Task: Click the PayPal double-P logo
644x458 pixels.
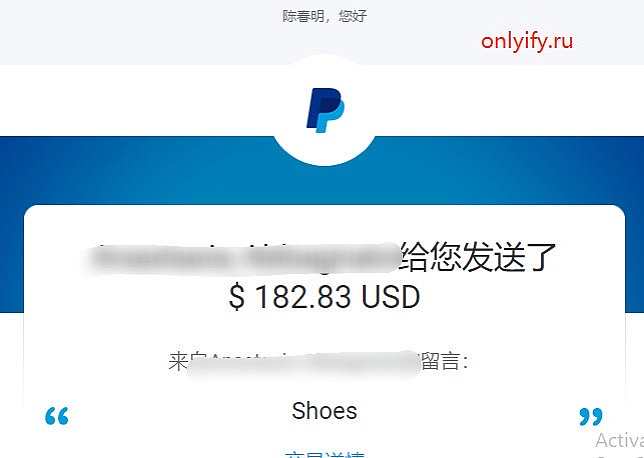Action: 325,110
